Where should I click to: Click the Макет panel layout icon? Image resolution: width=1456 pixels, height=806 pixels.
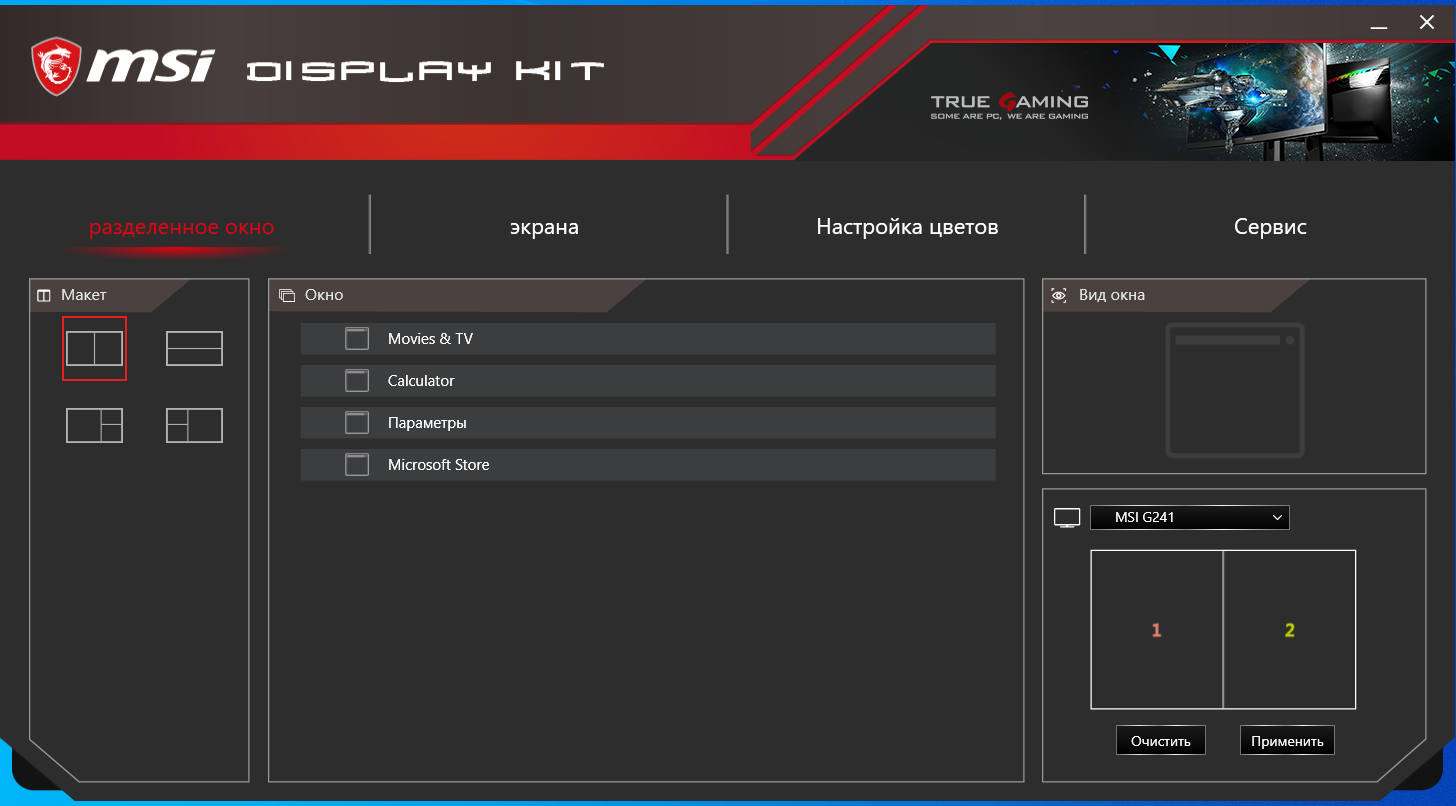(44, 296)
